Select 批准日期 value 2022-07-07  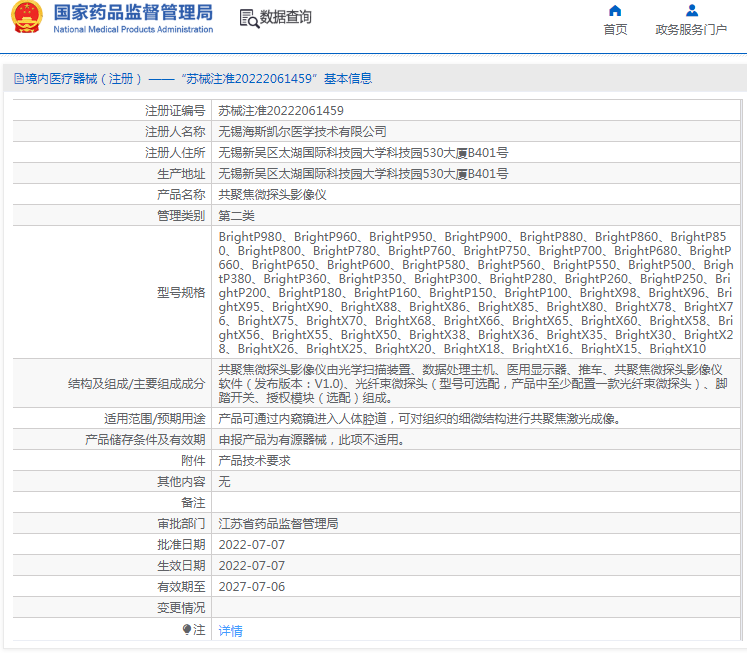click(252, 544)
